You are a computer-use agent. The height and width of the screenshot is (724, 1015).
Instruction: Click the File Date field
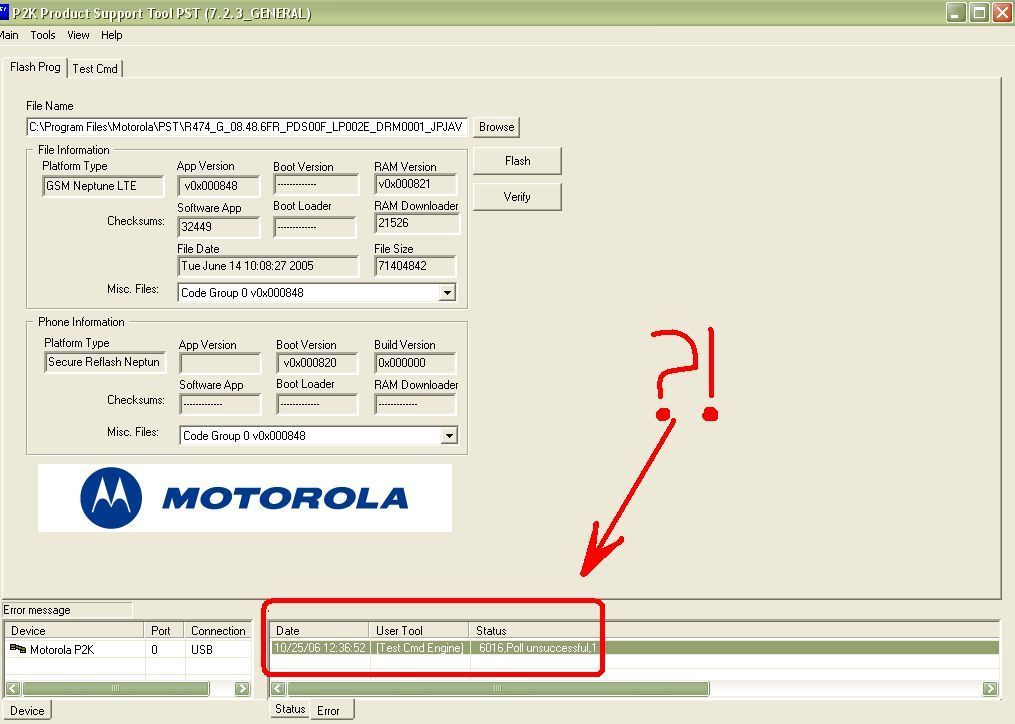point(267,266)
